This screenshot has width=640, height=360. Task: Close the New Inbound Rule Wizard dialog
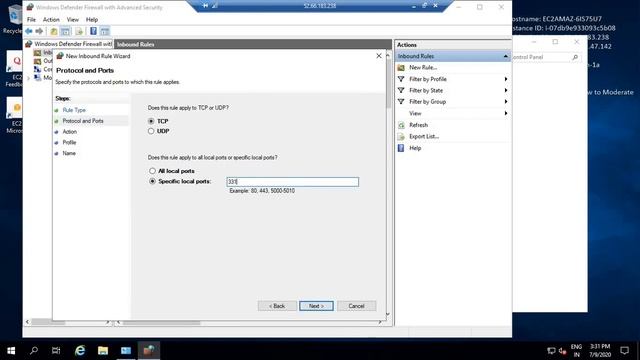(x=379, y=56)
